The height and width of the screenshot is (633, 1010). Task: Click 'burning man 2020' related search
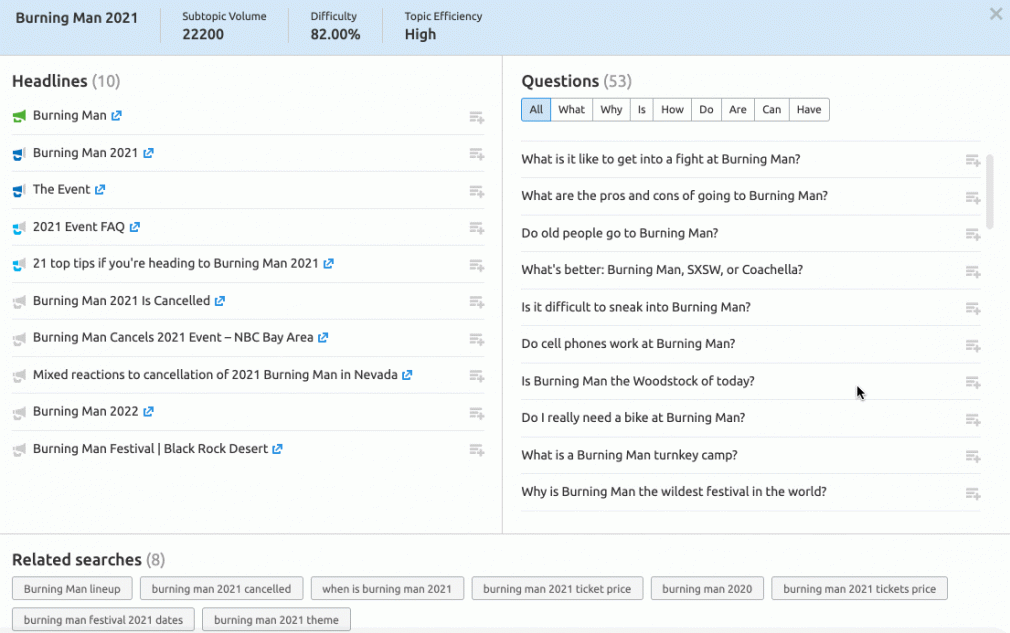pyautogui.click(x=707, y=589)
